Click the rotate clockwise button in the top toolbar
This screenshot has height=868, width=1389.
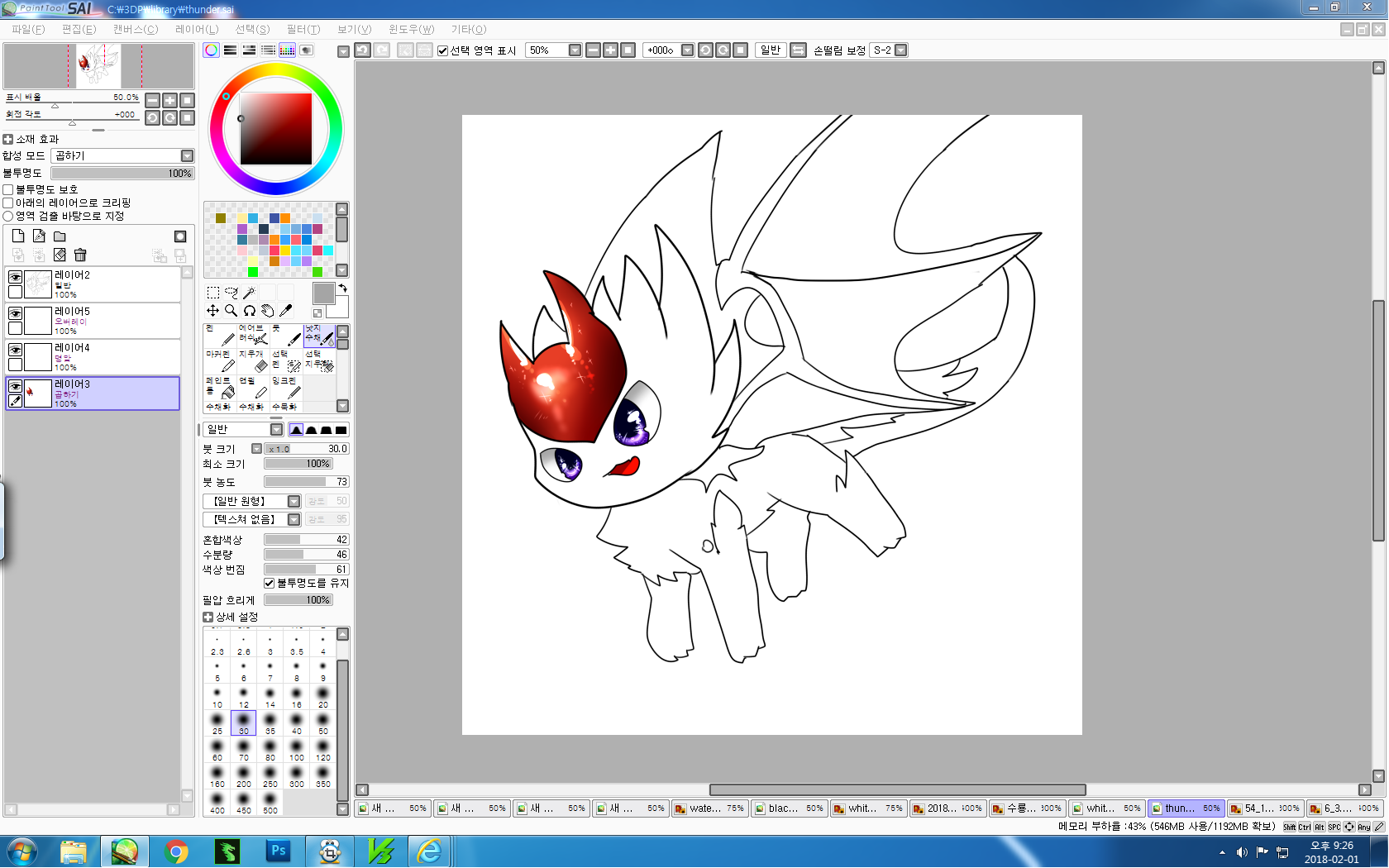723,50
